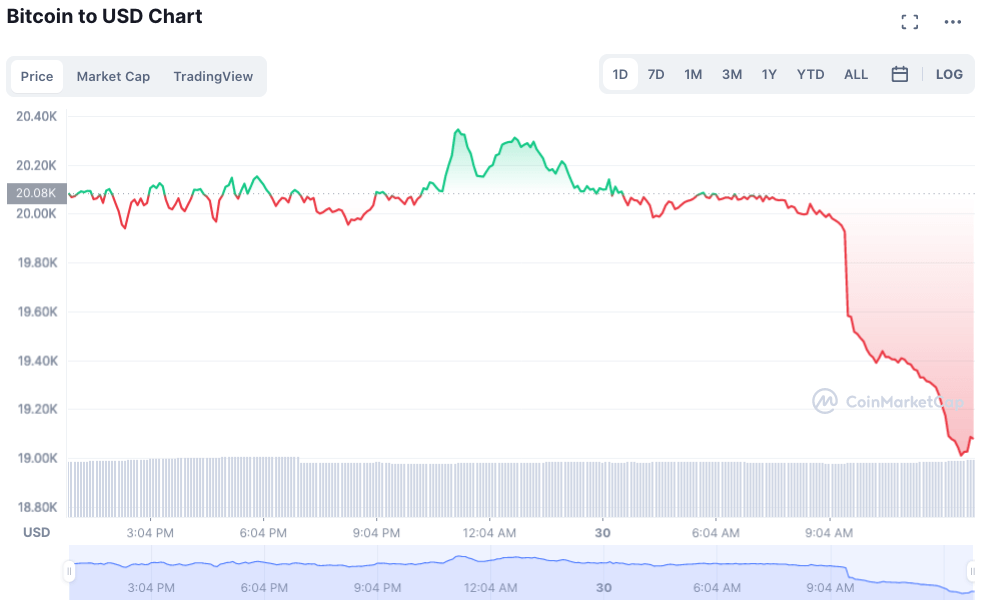Open the calendar date range picker
The width and height of the screenshot is (985, 610).
pos(899,74)
